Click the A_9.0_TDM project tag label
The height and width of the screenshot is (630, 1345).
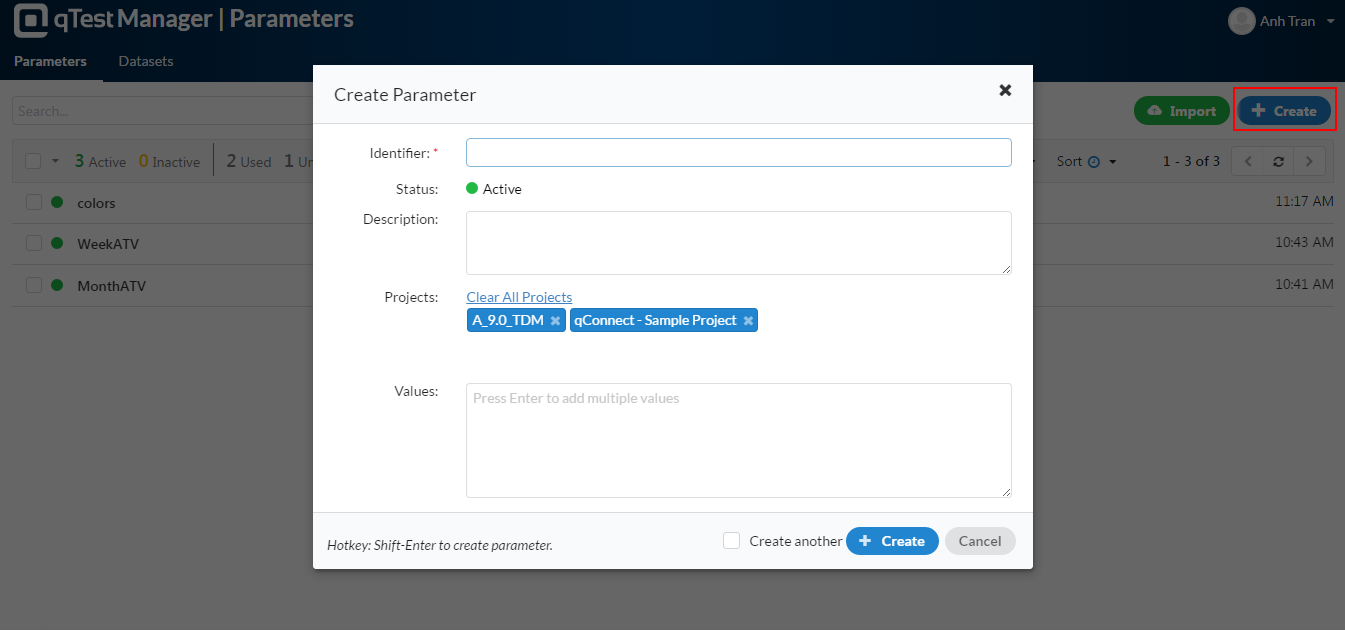pos(508,320)
